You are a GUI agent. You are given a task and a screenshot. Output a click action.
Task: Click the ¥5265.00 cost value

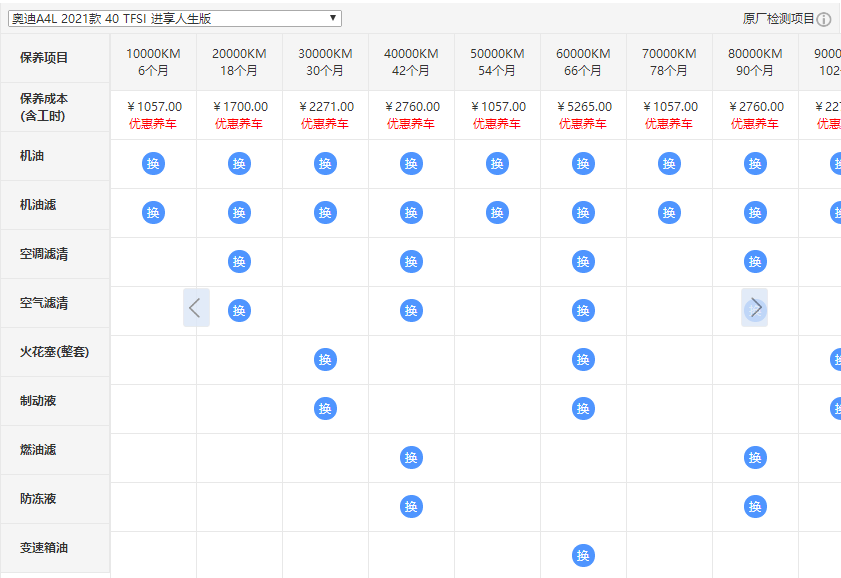[584, 107]
